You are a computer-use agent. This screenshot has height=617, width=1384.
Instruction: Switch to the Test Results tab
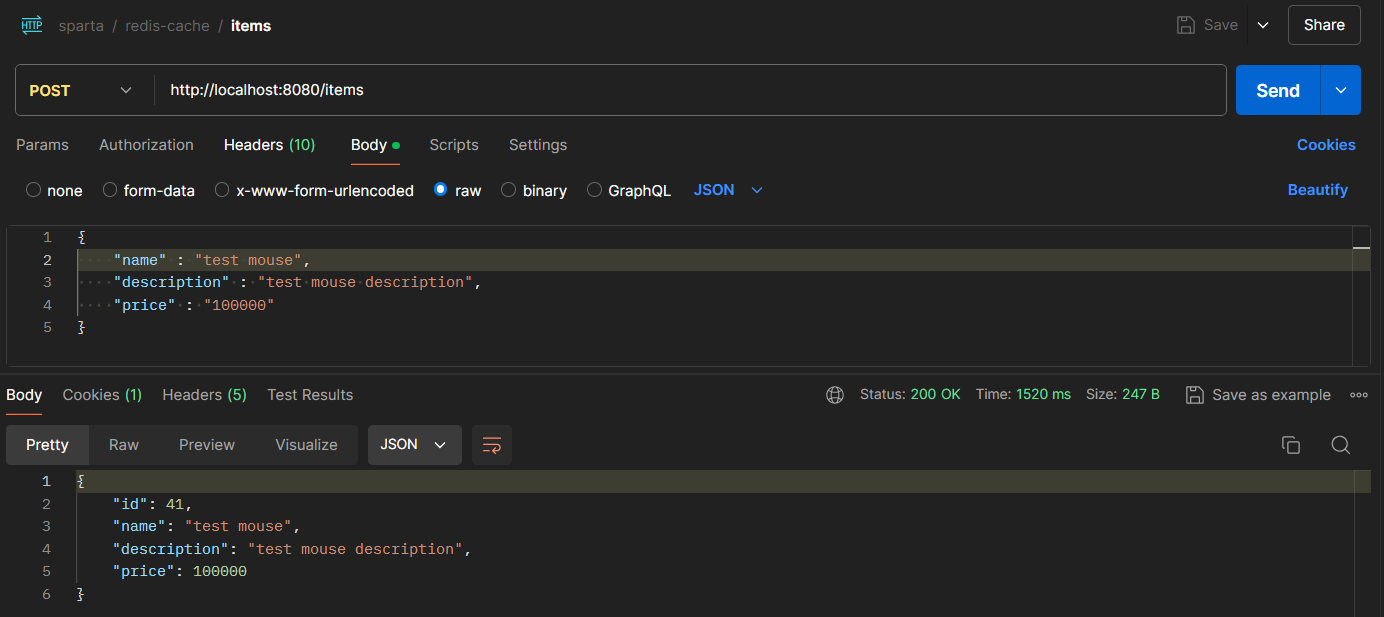pyautogui.click(x=310, y=395)
